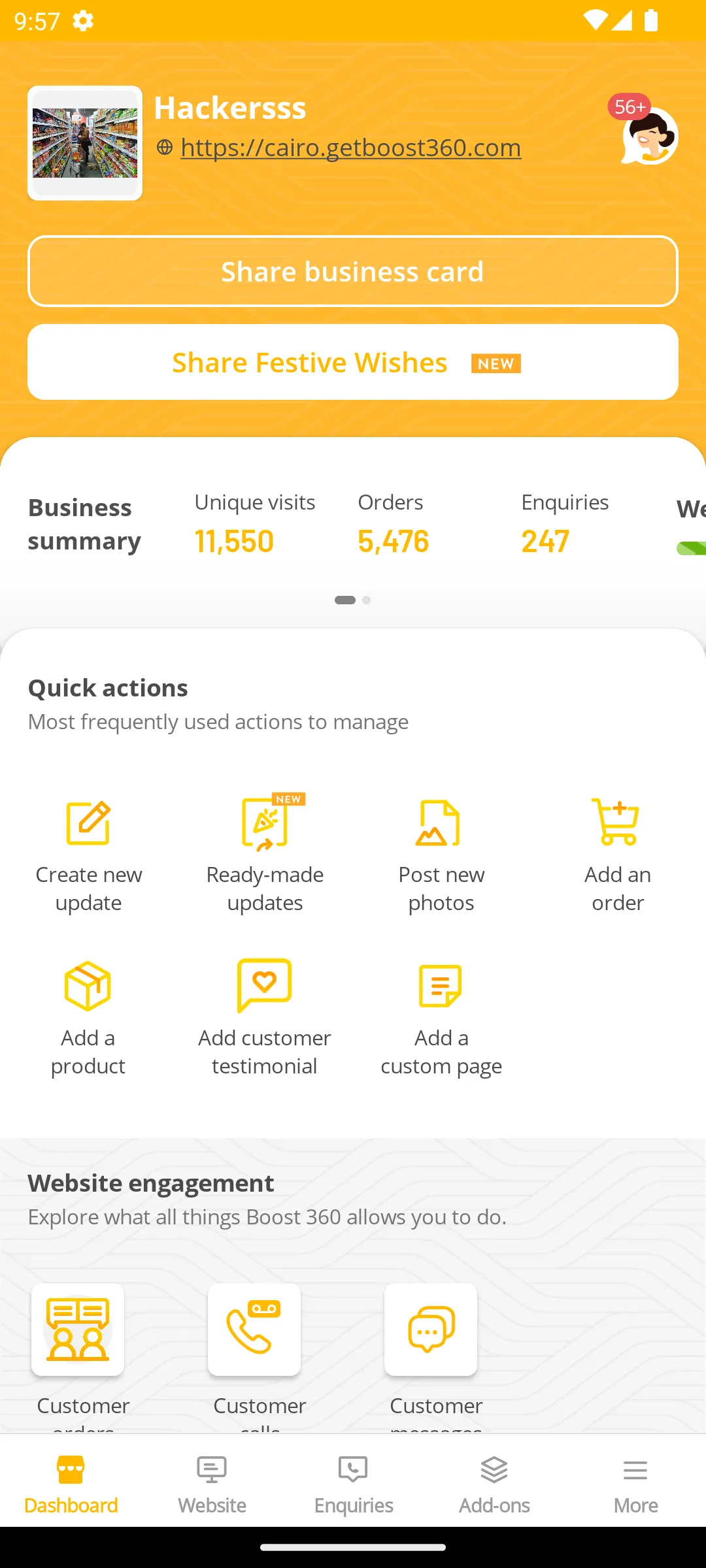Tap the Customer calls phone icon
This screenshot has width=706, height=1568.
[254, 1331]
